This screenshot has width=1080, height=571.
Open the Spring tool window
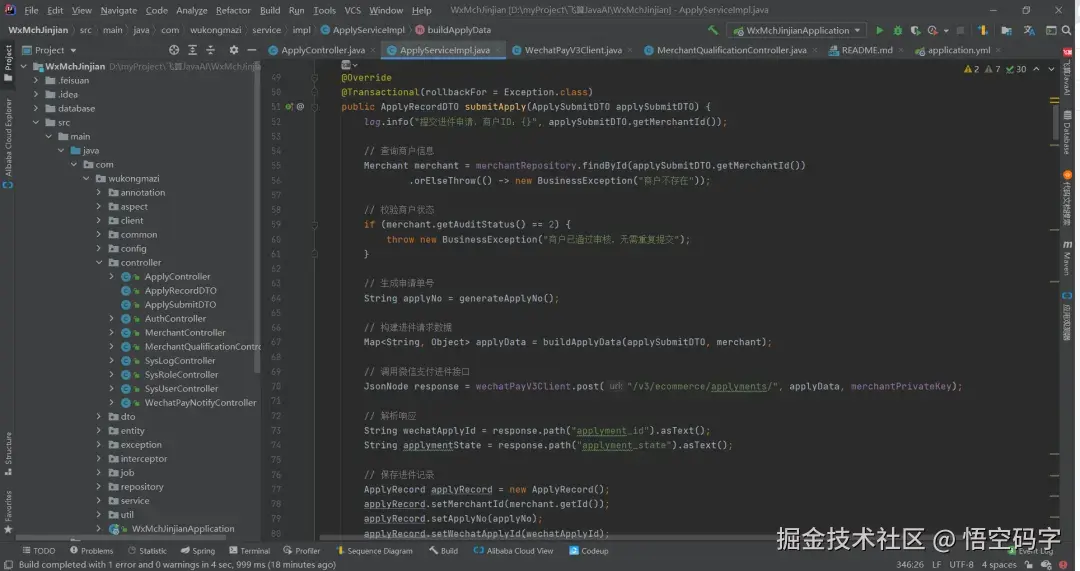[198, 551]
